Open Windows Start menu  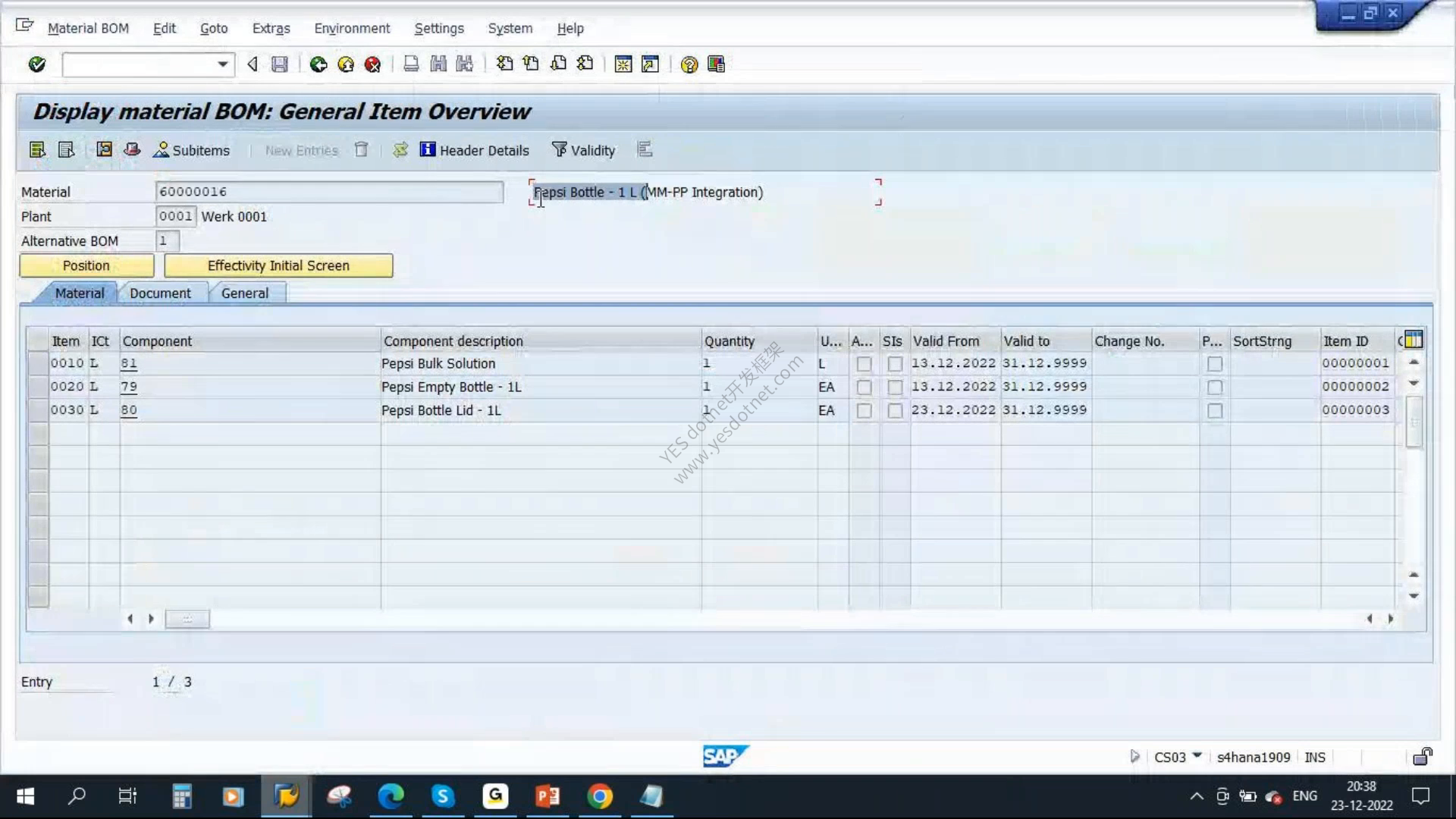click(25, 796)
